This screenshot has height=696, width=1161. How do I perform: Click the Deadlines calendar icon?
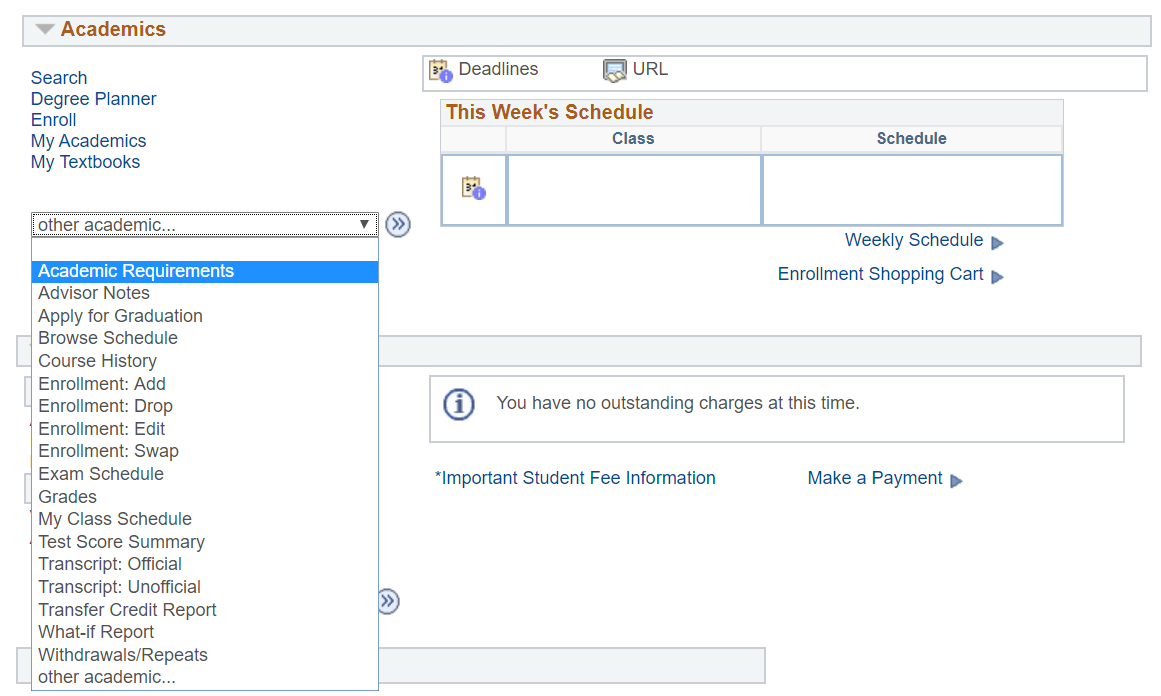(441, 70)
